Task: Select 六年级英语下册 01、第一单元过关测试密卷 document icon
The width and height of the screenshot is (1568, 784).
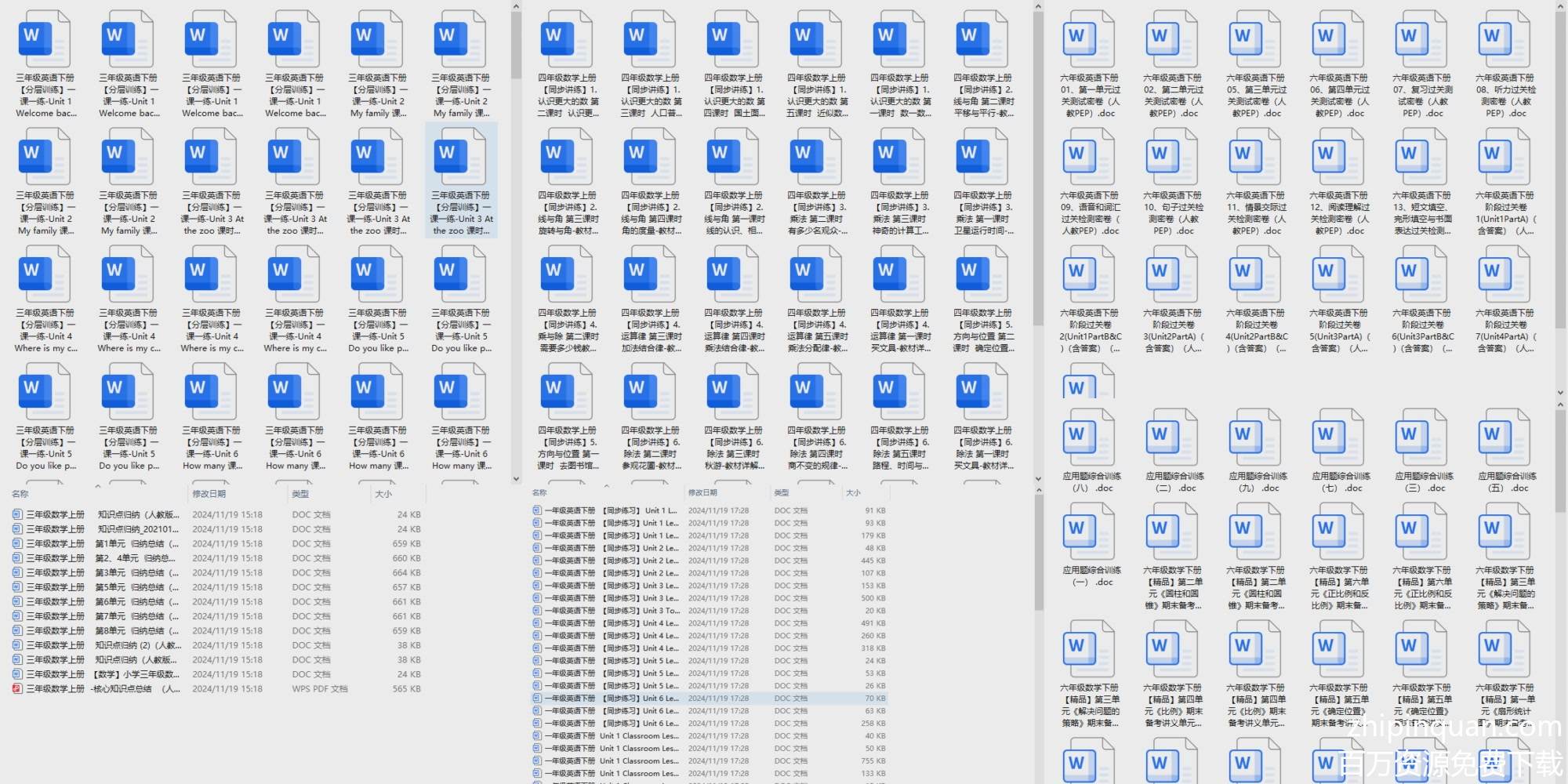Action: coord(1089,43)
